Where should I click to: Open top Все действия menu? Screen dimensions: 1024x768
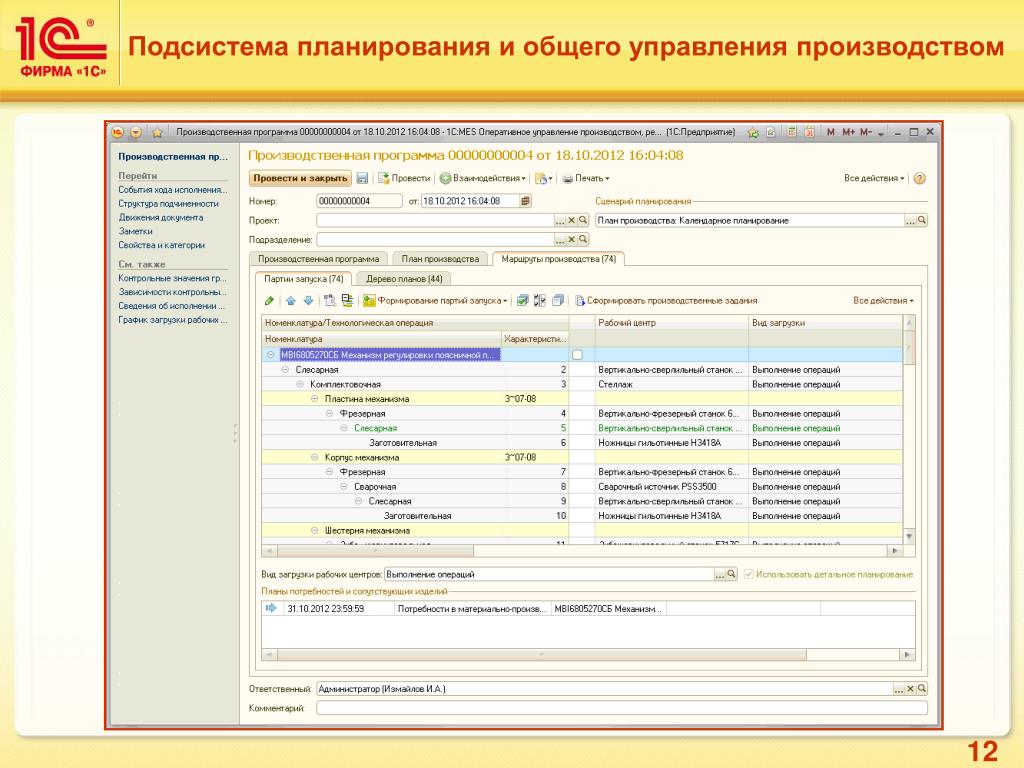pos(874,178)
